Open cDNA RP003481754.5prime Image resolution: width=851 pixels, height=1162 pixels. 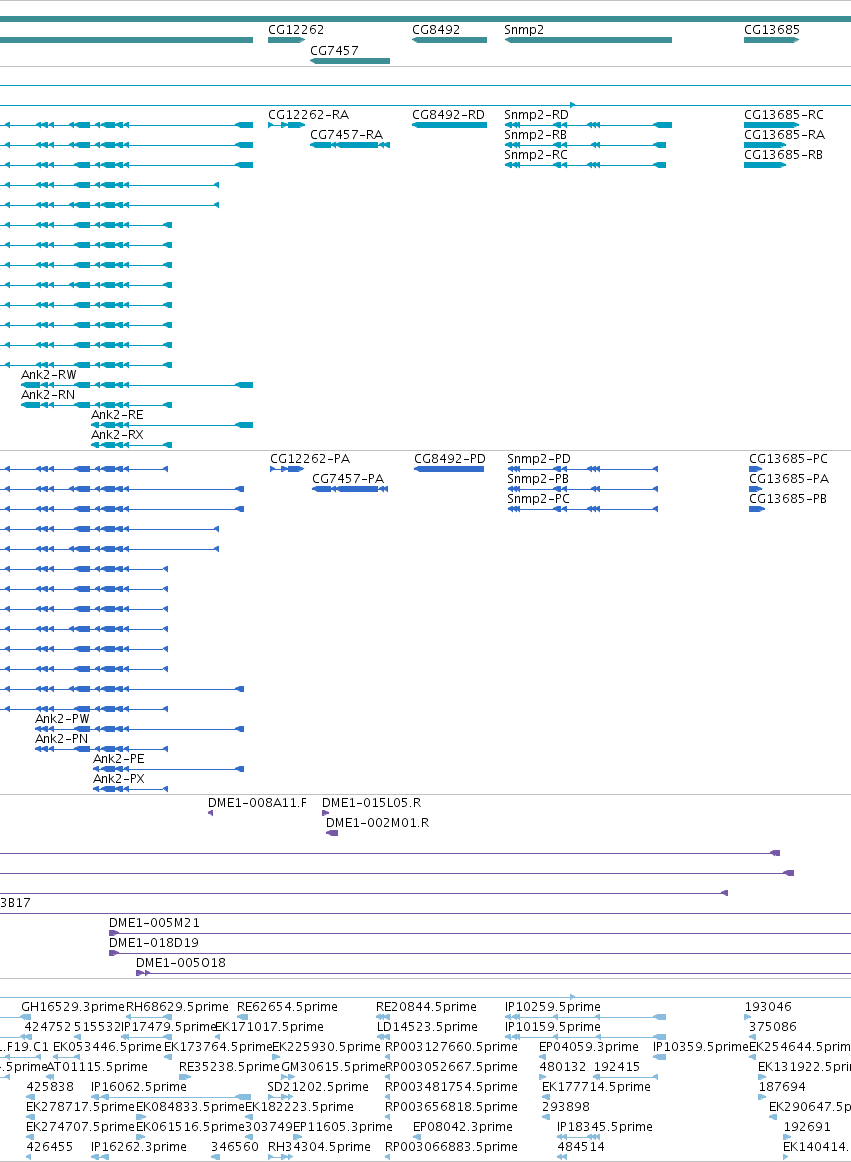[x=451, y=1086]
